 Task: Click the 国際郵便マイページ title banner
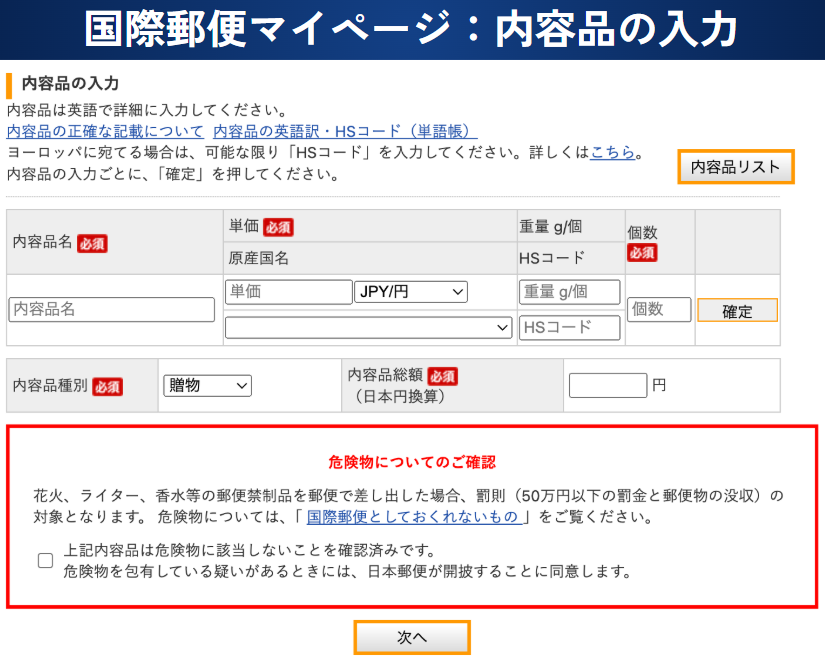pyautogui.click(x=412, y=30)
